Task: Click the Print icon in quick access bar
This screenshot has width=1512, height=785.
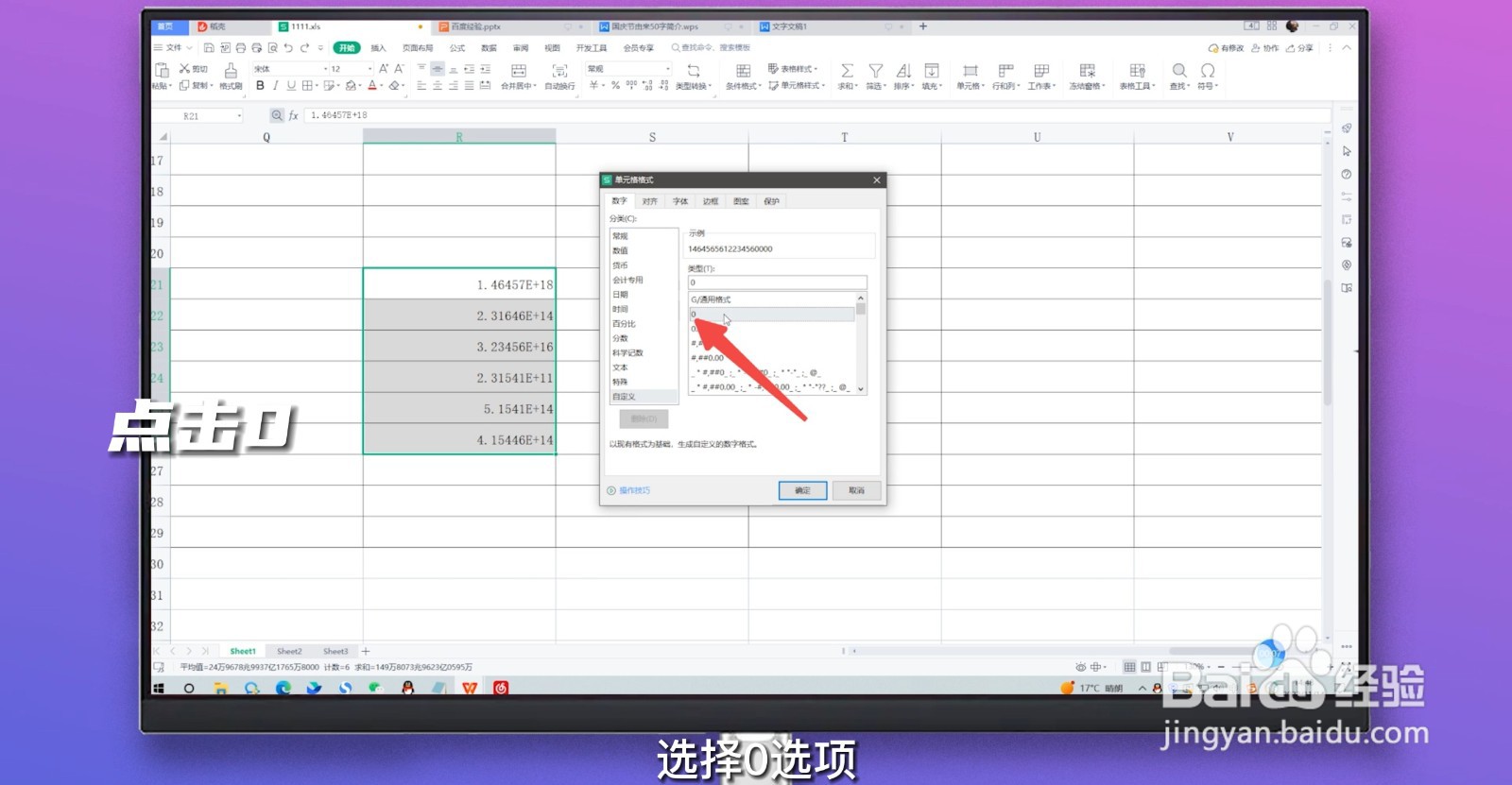Action: [241, 47]
